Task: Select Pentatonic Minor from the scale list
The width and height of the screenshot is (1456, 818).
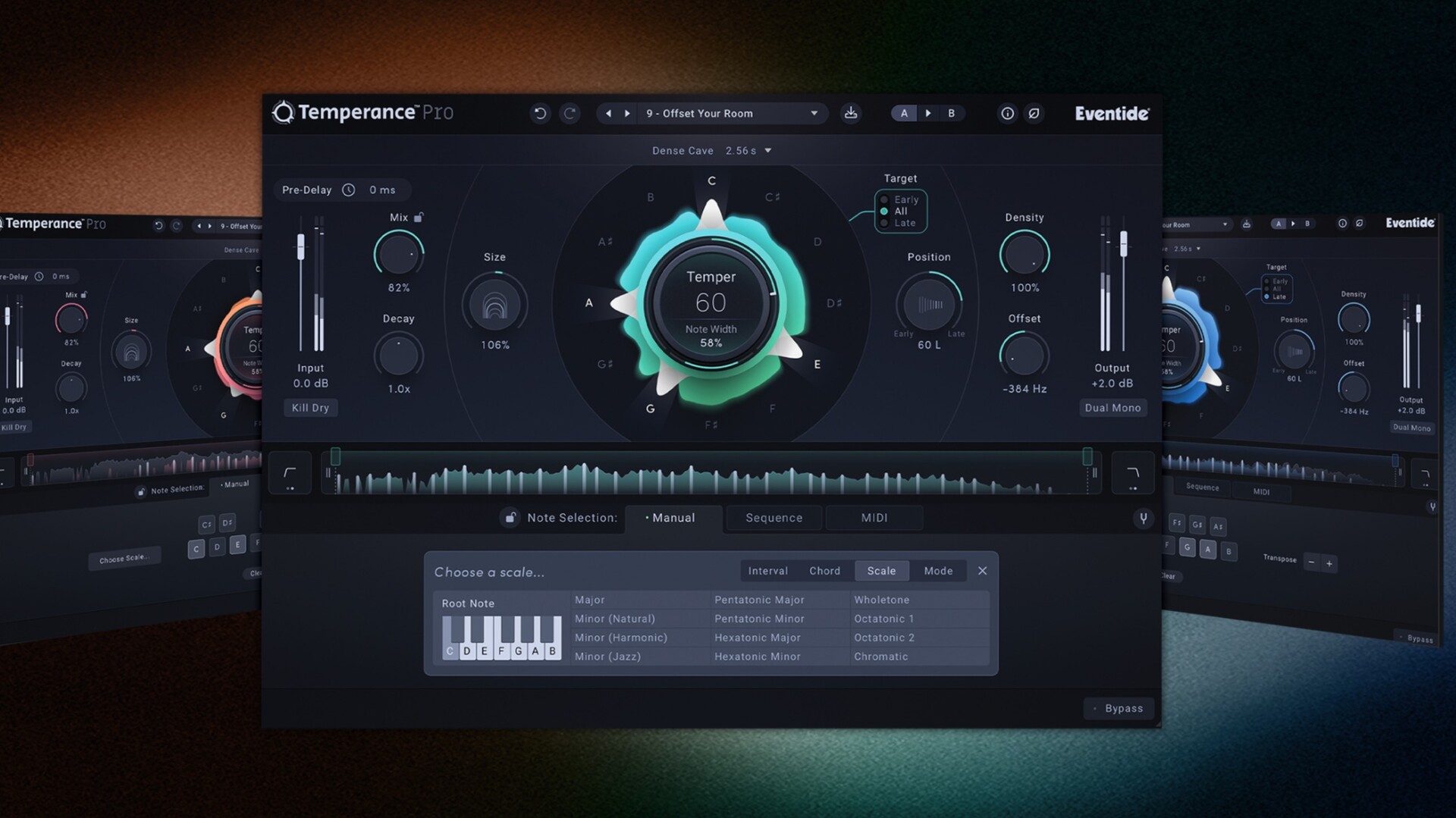Action: point(759,619)
